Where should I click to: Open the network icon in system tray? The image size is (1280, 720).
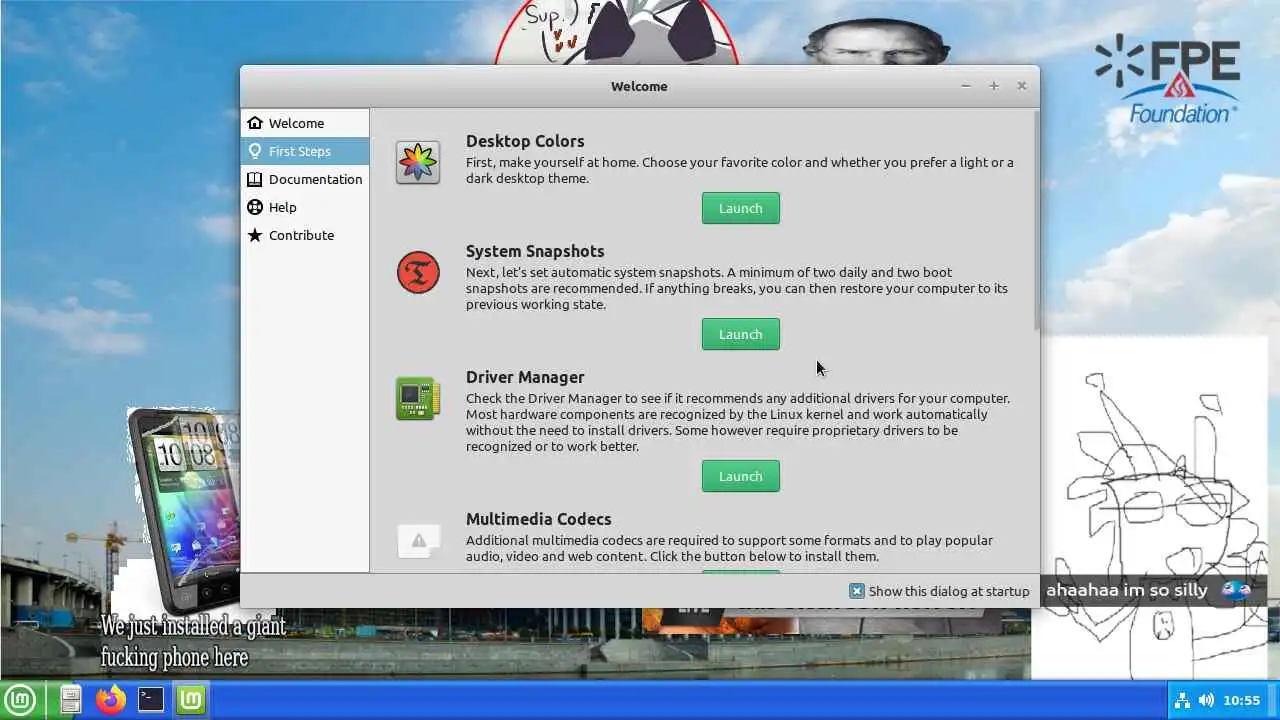pos(1181,700)
